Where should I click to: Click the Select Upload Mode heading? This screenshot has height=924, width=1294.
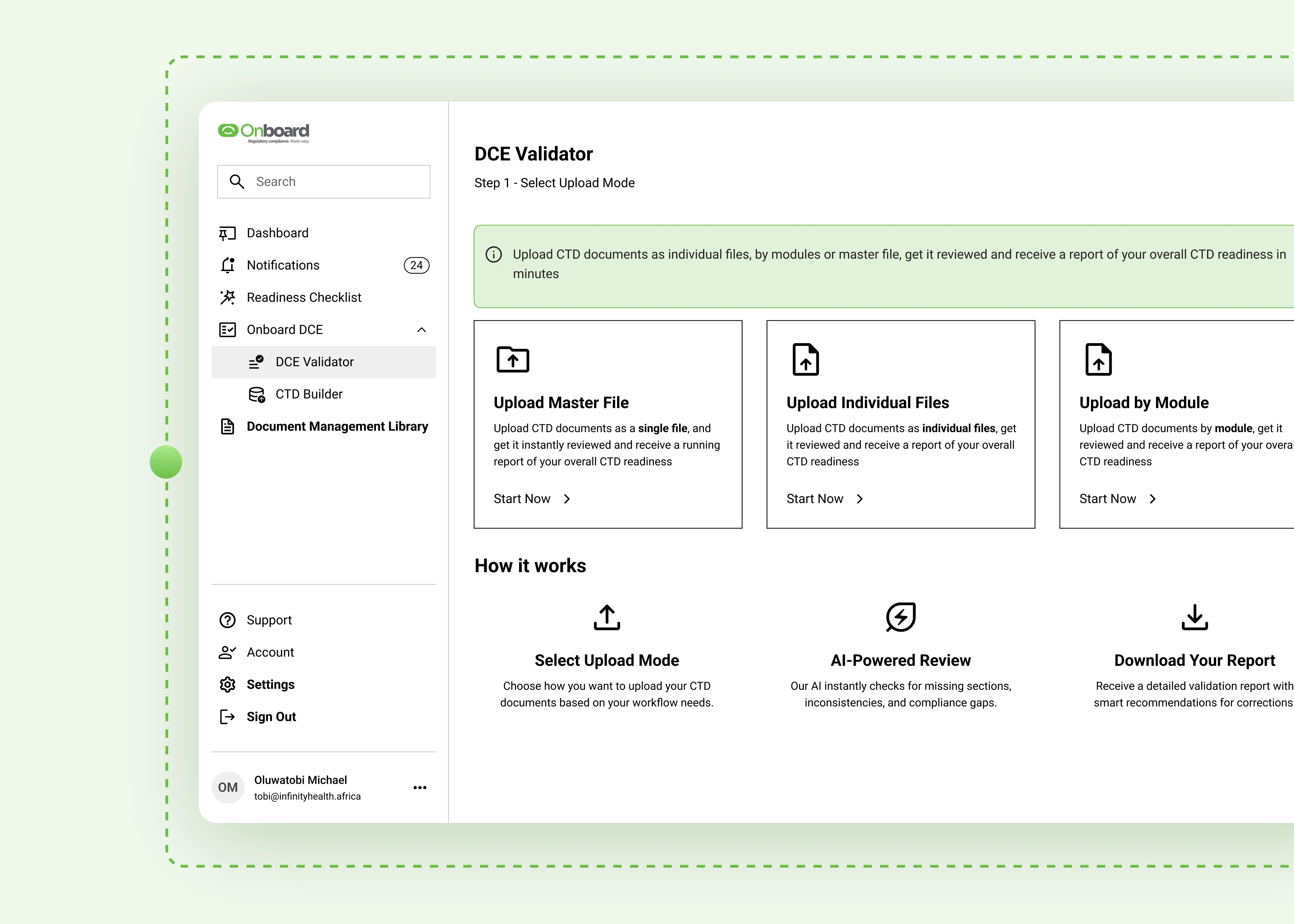(x=607, y=661)
